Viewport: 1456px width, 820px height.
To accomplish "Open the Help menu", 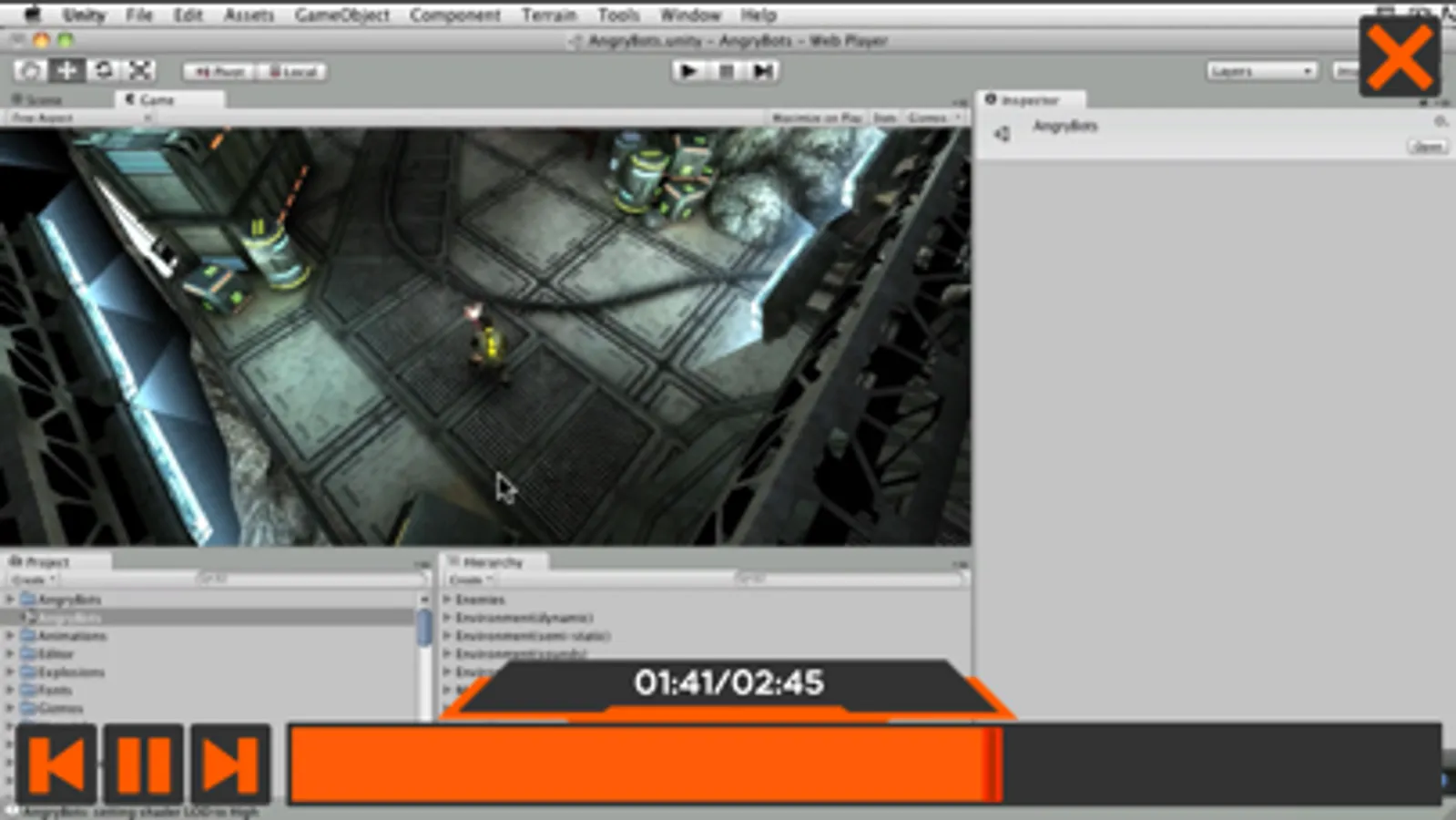I will pyautogui.click(x=759, y=15).
